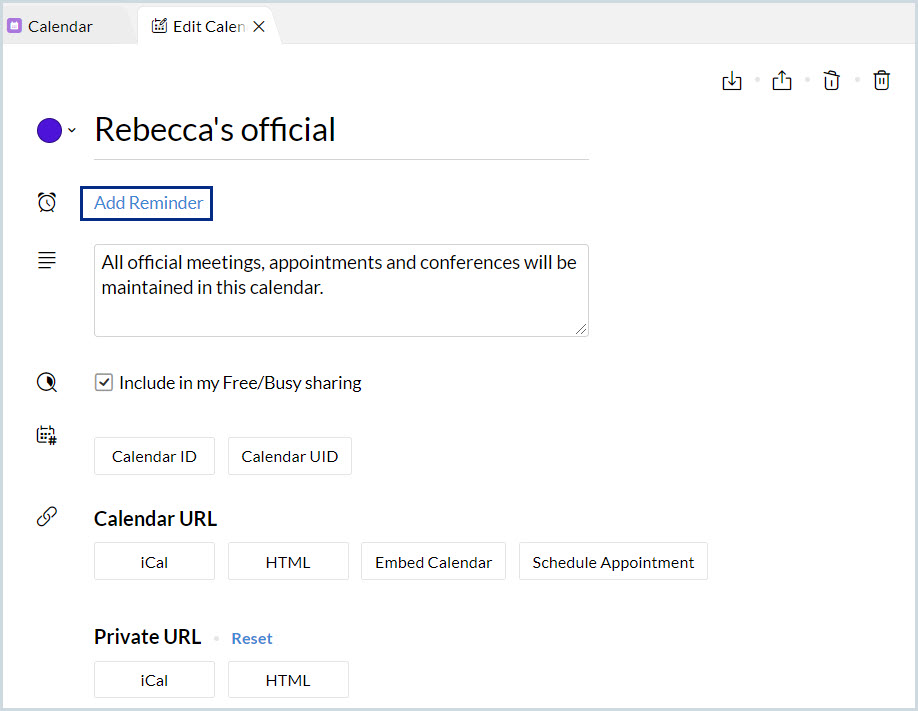The image size is (918, 711).
Task: Click the open-lid trash icon
Action: tap(832, 81)
